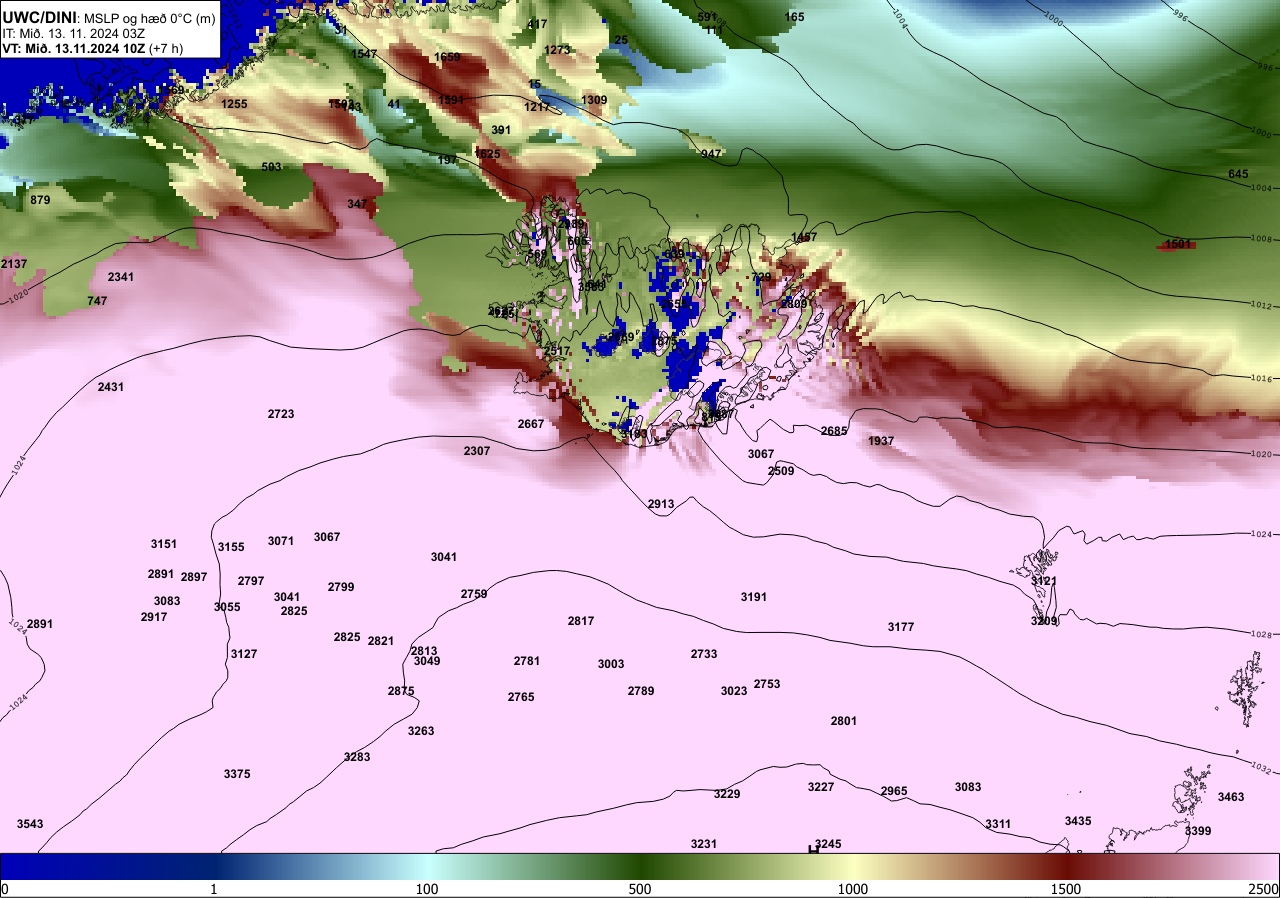
Task: Click the 1028 isobar label
Action: point(1261,635)
